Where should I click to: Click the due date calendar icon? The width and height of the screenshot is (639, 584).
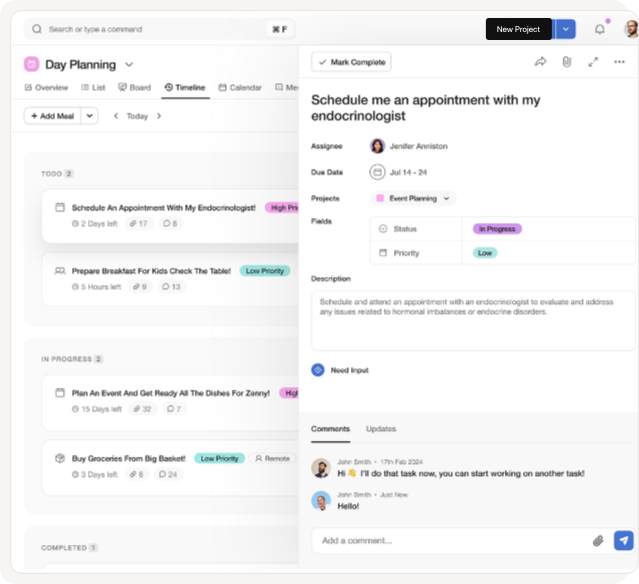pyautogui.click(x=377, y=172)
